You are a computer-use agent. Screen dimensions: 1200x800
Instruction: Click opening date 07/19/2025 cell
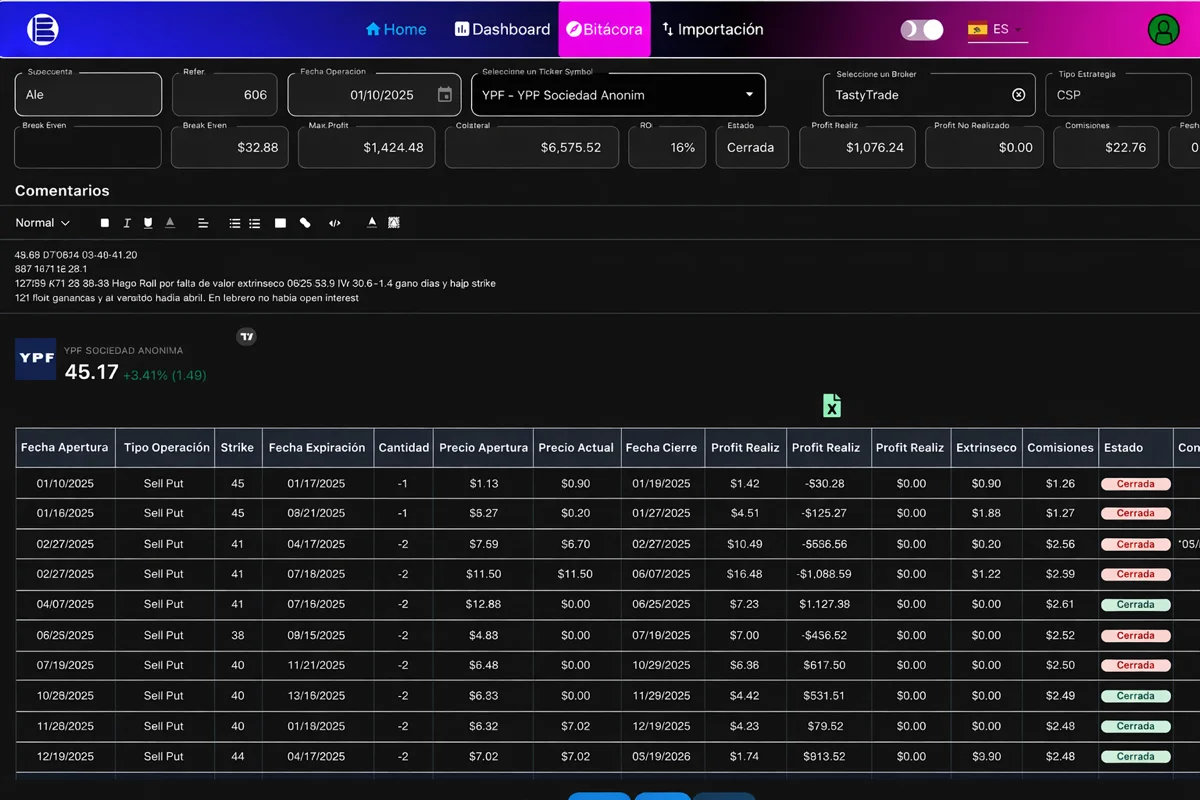pos(65,665)
